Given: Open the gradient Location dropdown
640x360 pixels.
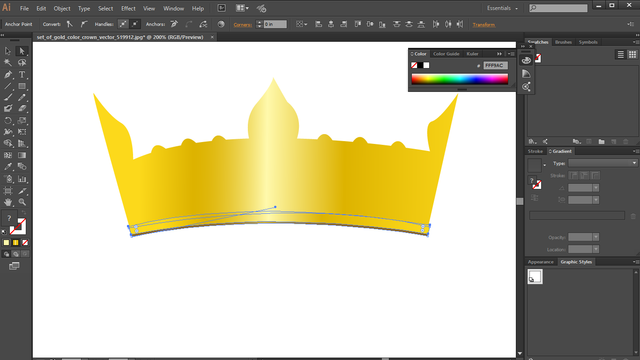Looking at the screenshot, I should [x=596, y=249].
